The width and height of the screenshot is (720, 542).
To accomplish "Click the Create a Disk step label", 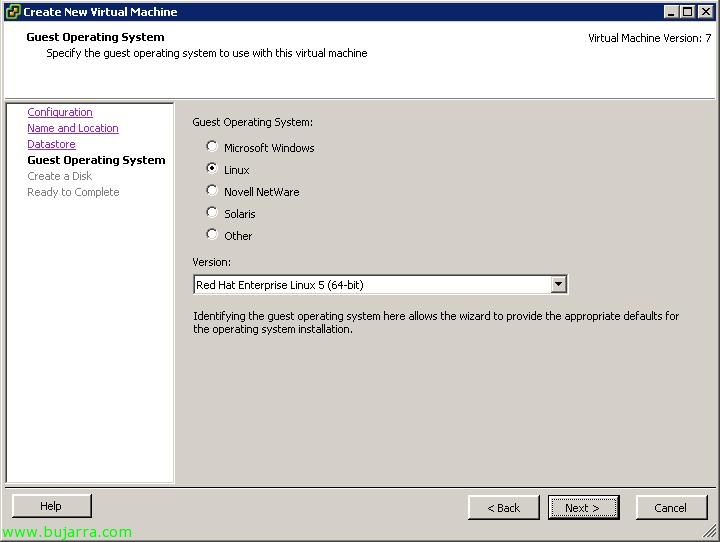I will point(59,176).
